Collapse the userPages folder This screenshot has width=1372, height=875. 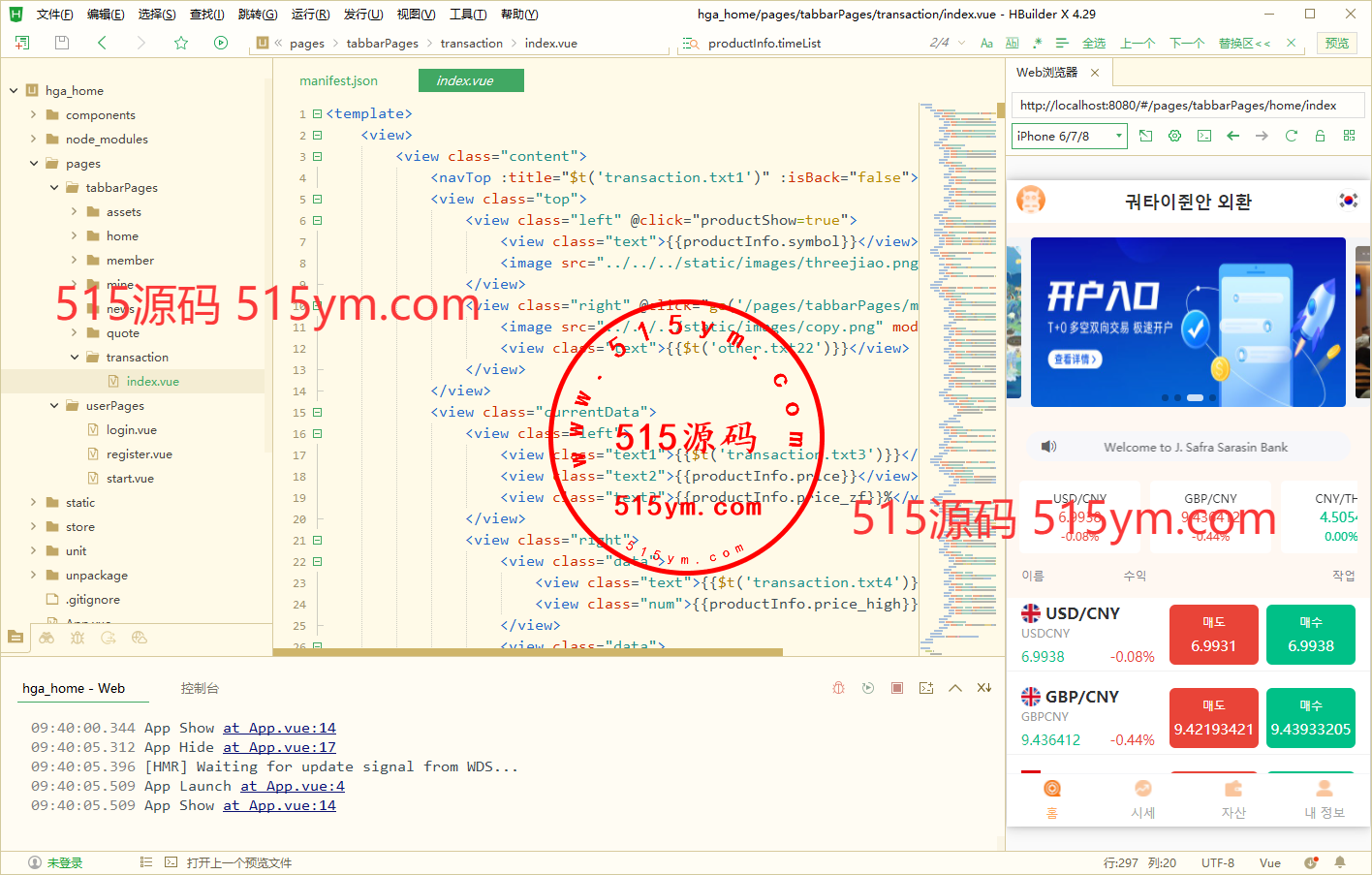tap(54, 406)
